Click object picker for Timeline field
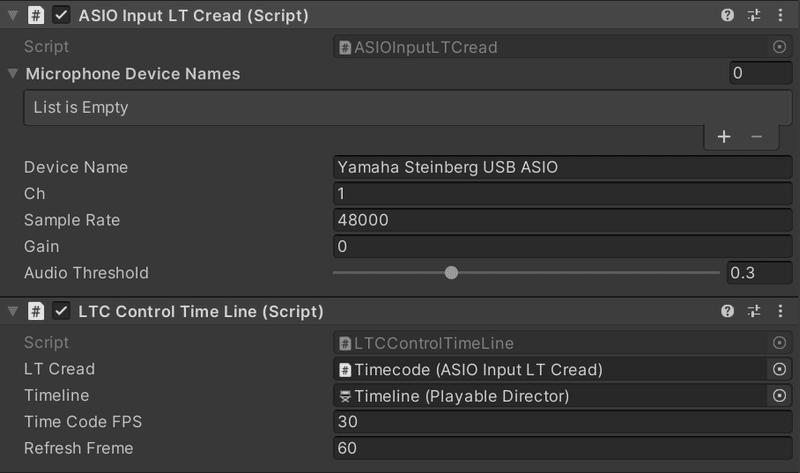Viewport: 800px width, 473px height. (x=780, y=396)
